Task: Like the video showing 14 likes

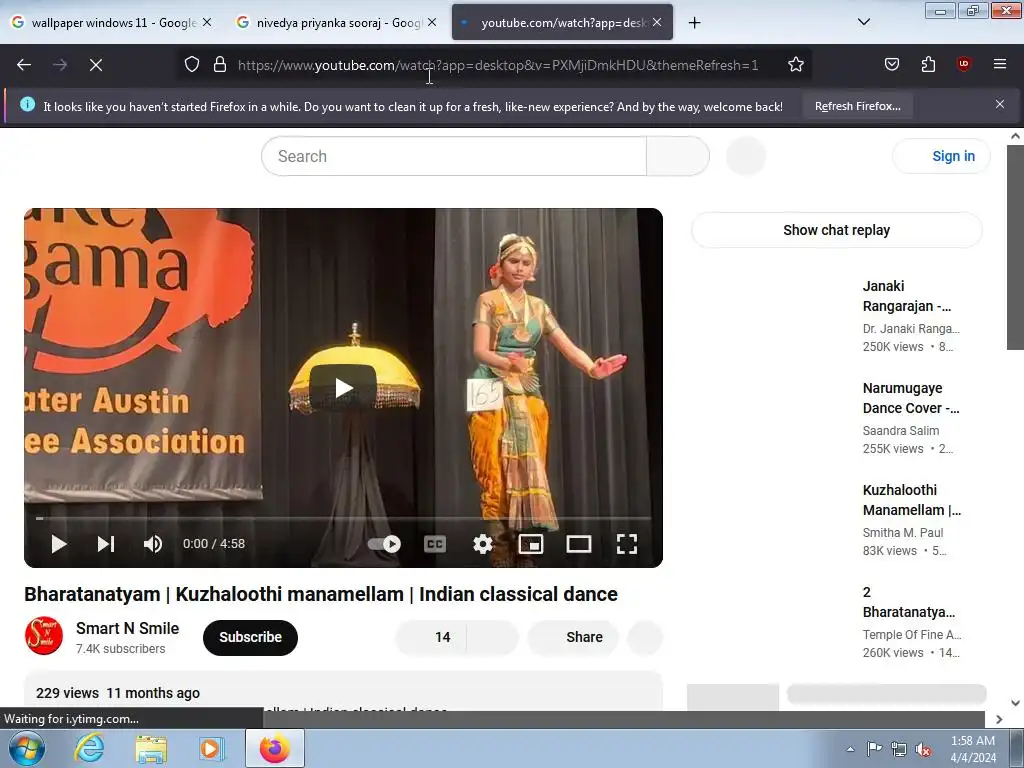Action: (431, 637)
